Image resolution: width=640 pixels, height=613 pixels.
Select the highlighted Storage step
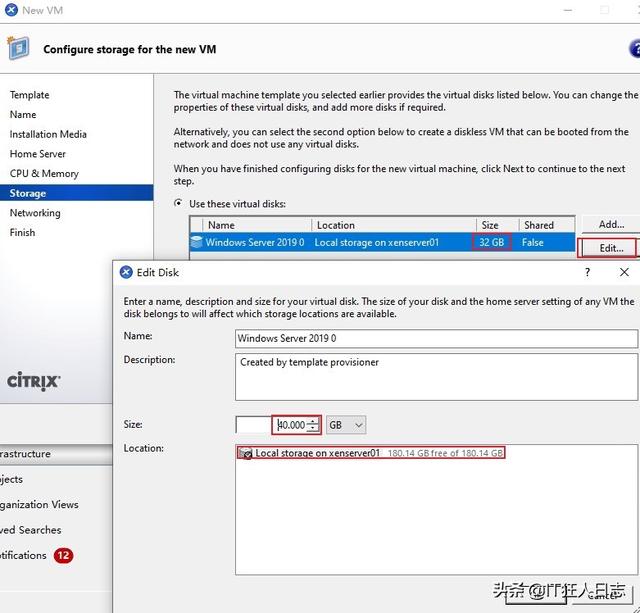76,193
